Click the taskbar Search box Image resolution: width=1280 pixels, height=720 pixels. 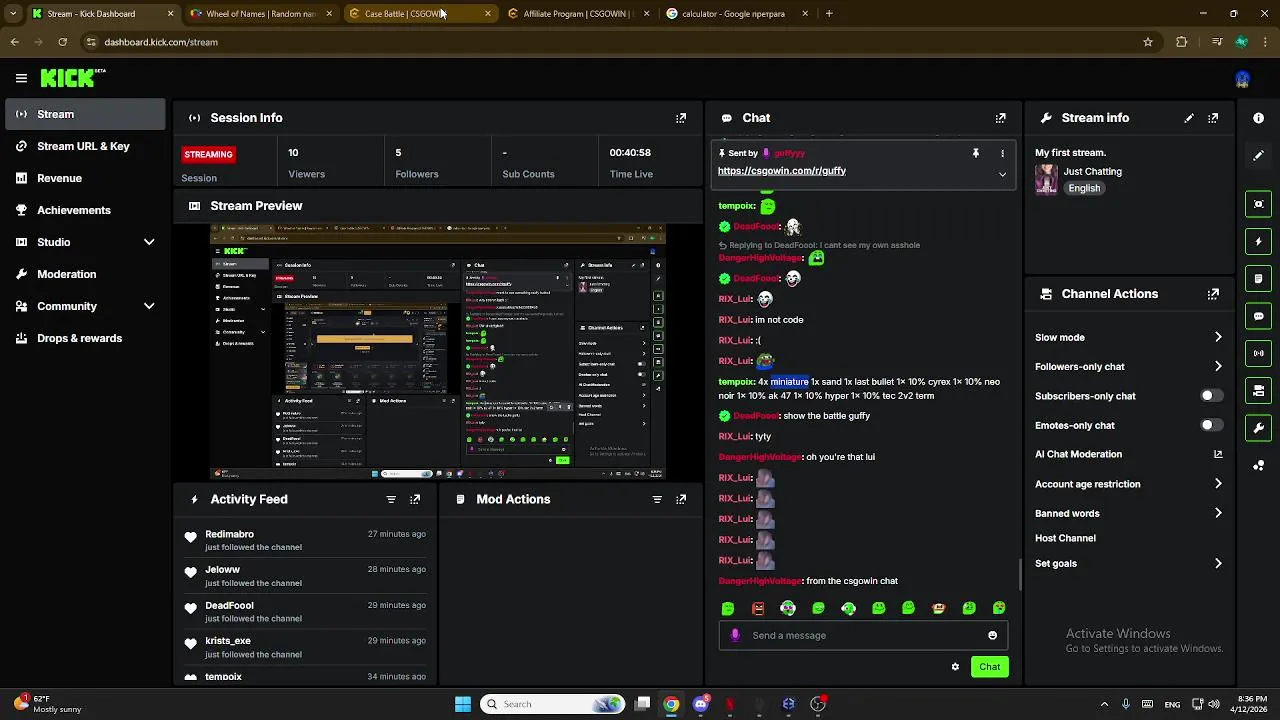tap(552, 704)
